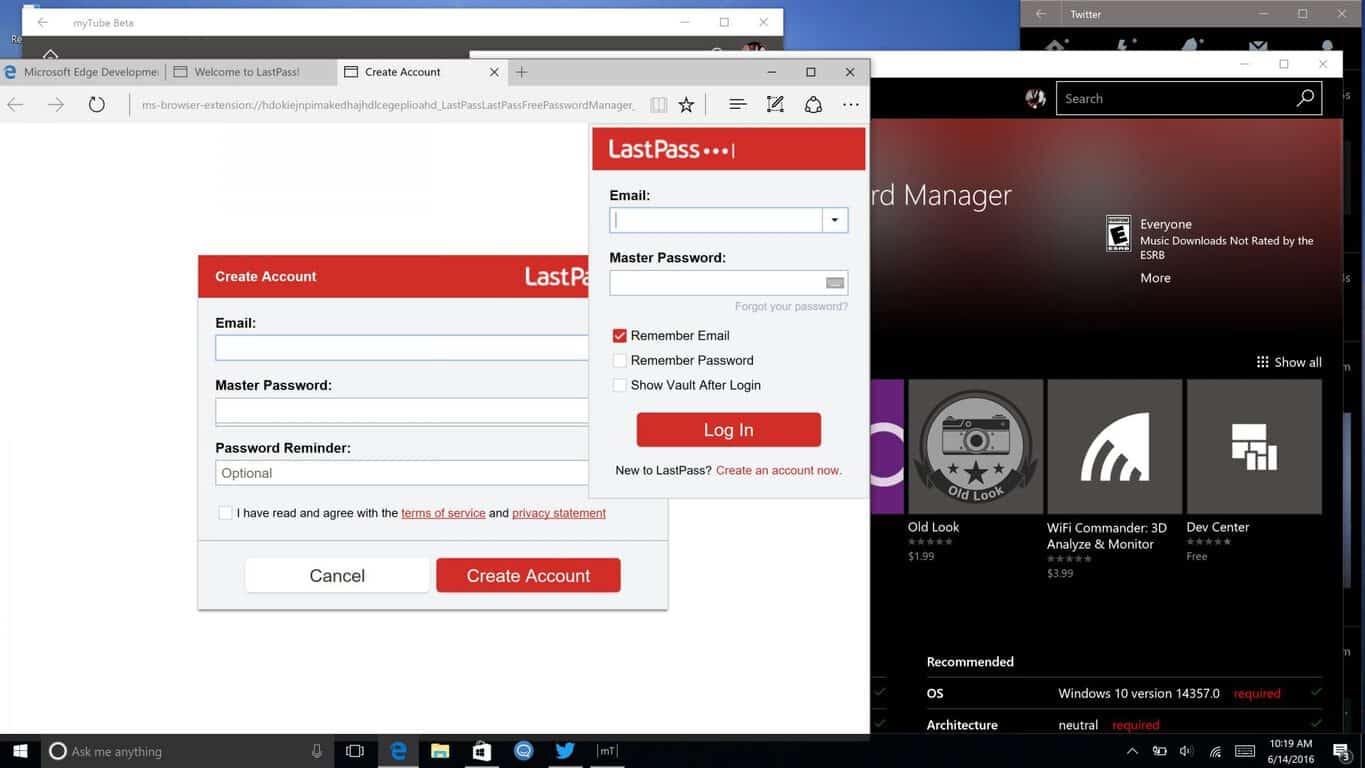Screen dimensions: 1365x768
Task: Open Task View from taskbar
Action: [355, 751]
